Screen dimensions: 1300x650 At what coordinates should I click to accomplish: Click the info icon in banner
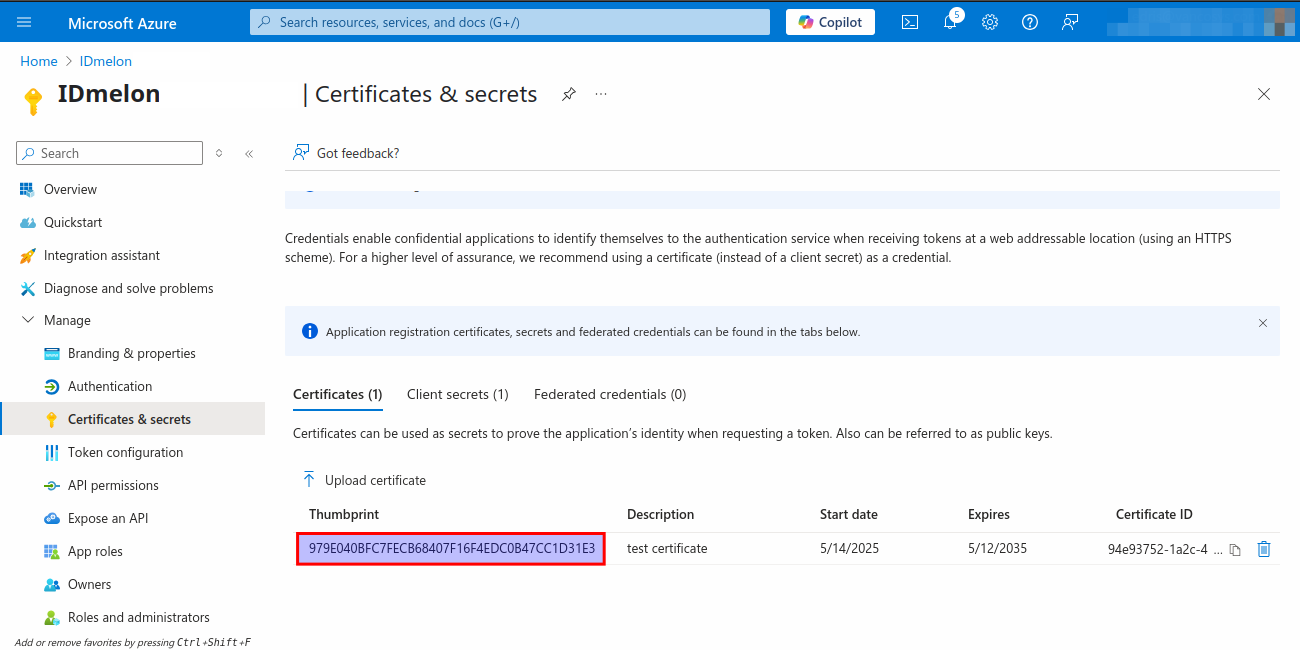[309, 331]
